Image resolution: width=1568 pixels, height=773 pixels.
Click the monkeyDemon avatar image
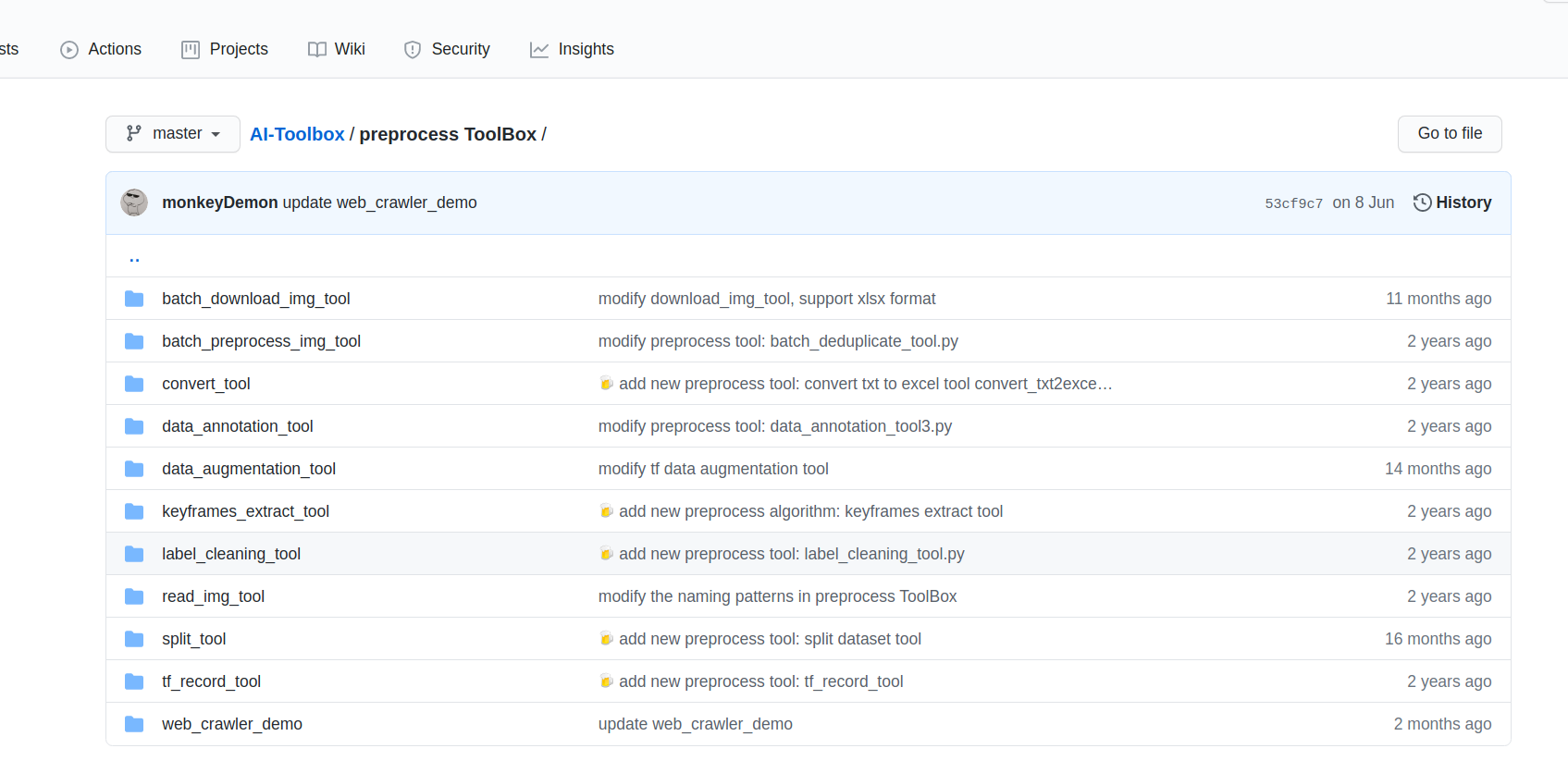click(134, 202)
